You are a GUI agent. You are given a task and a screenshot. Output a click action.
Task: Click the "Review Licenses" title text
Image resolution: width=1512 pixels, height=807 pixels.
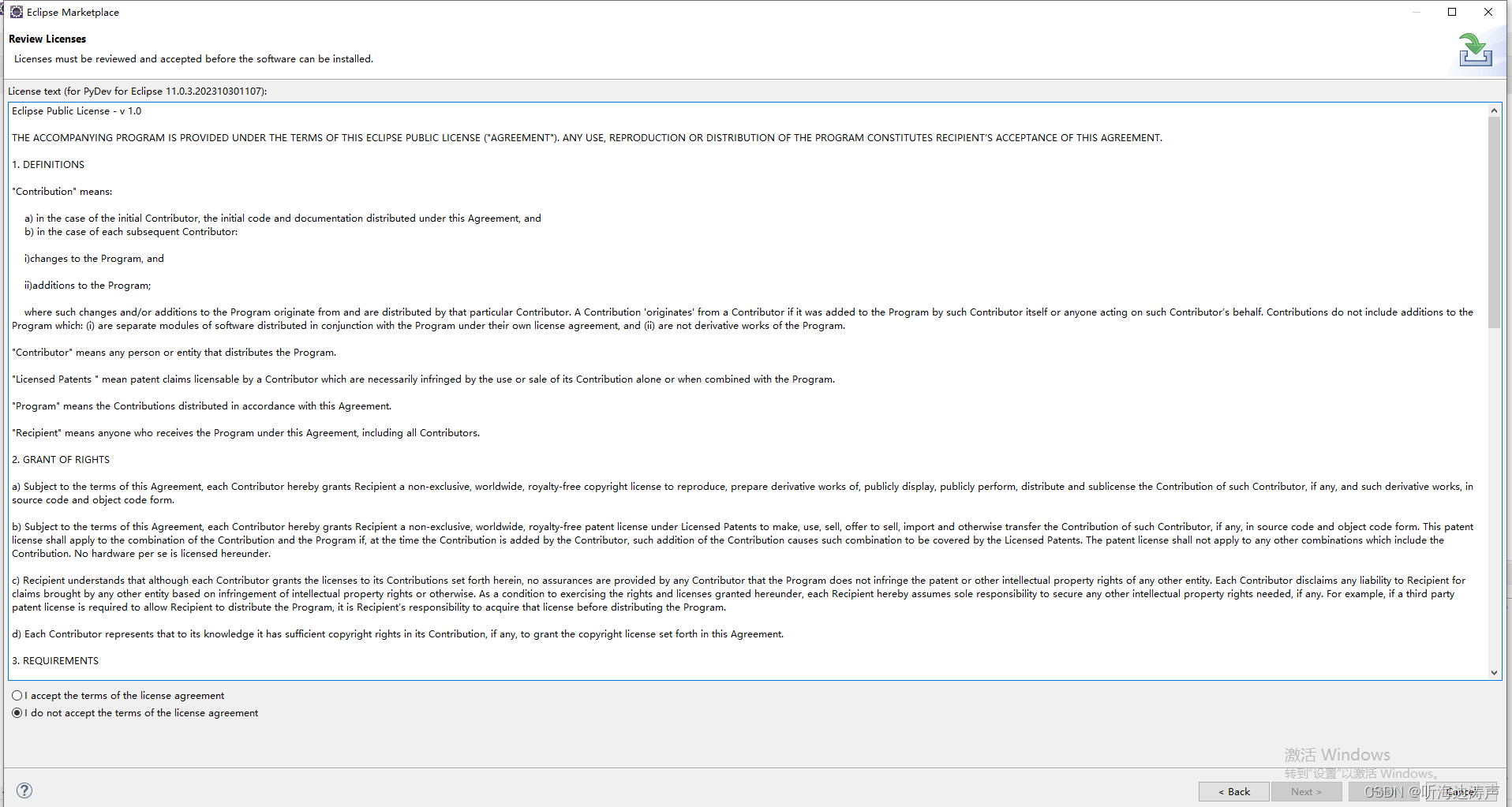coord(47,39)
